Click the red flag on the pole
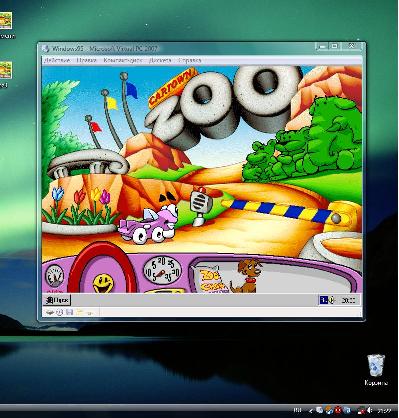399x418 pixels. pos(96,127)
